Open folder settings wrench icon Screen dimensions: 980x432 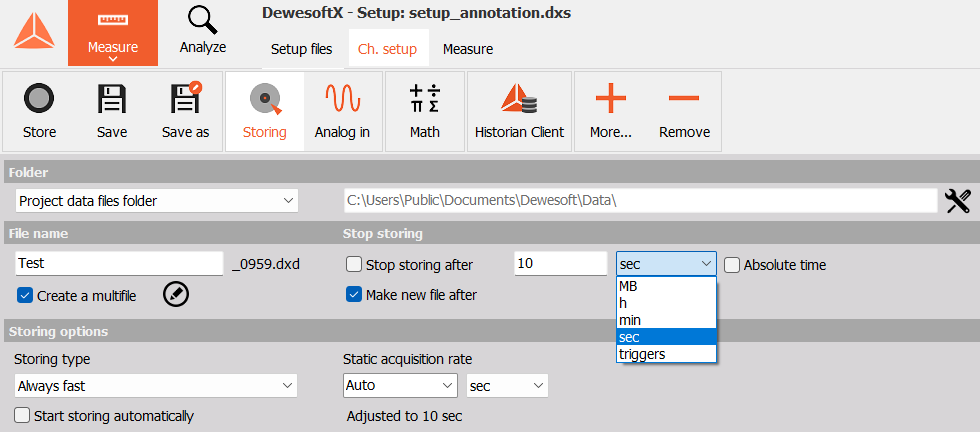coord(958,201)
